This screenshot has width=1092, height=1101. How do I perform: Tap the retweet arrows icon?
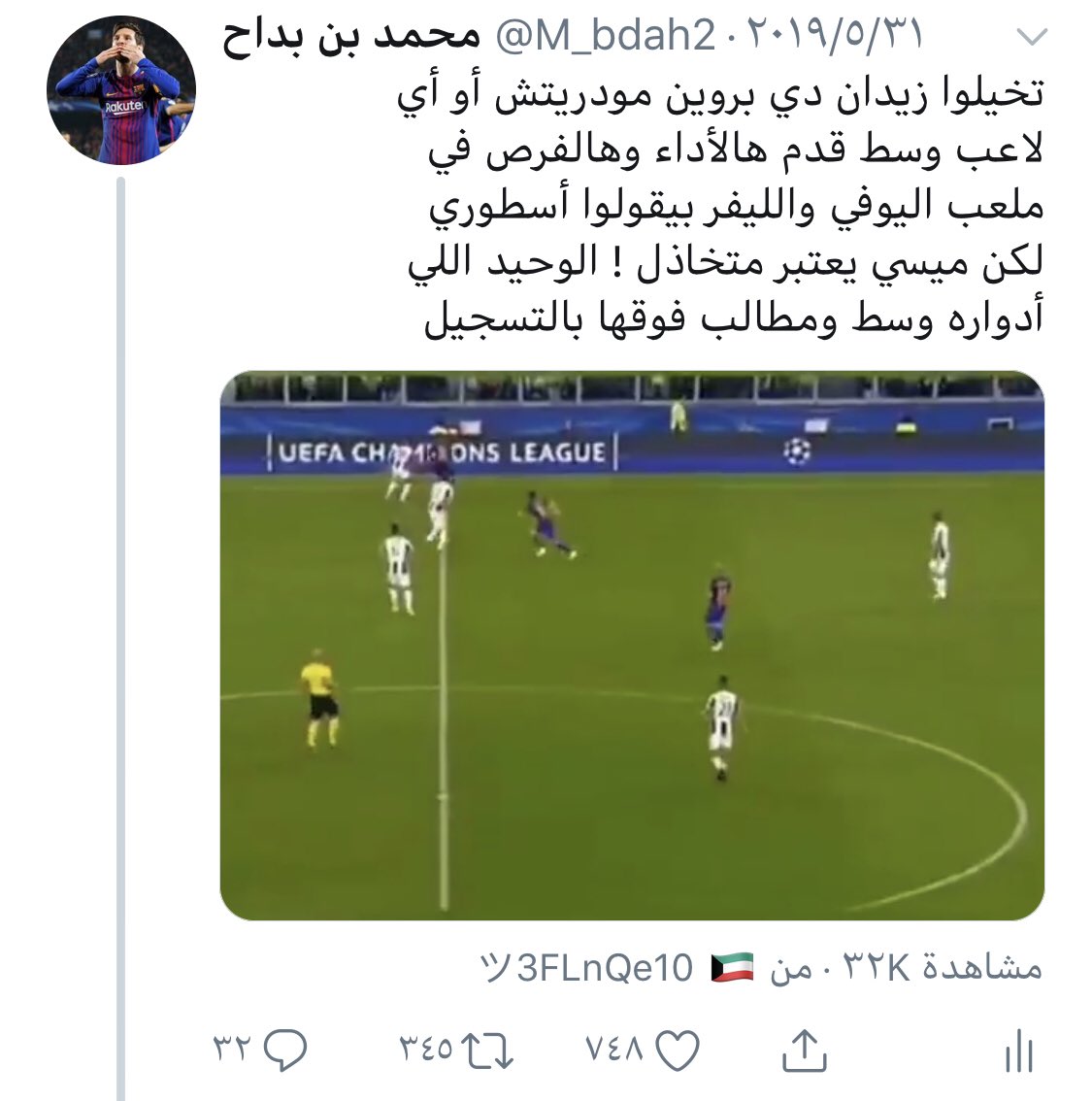pos(487,1051)
